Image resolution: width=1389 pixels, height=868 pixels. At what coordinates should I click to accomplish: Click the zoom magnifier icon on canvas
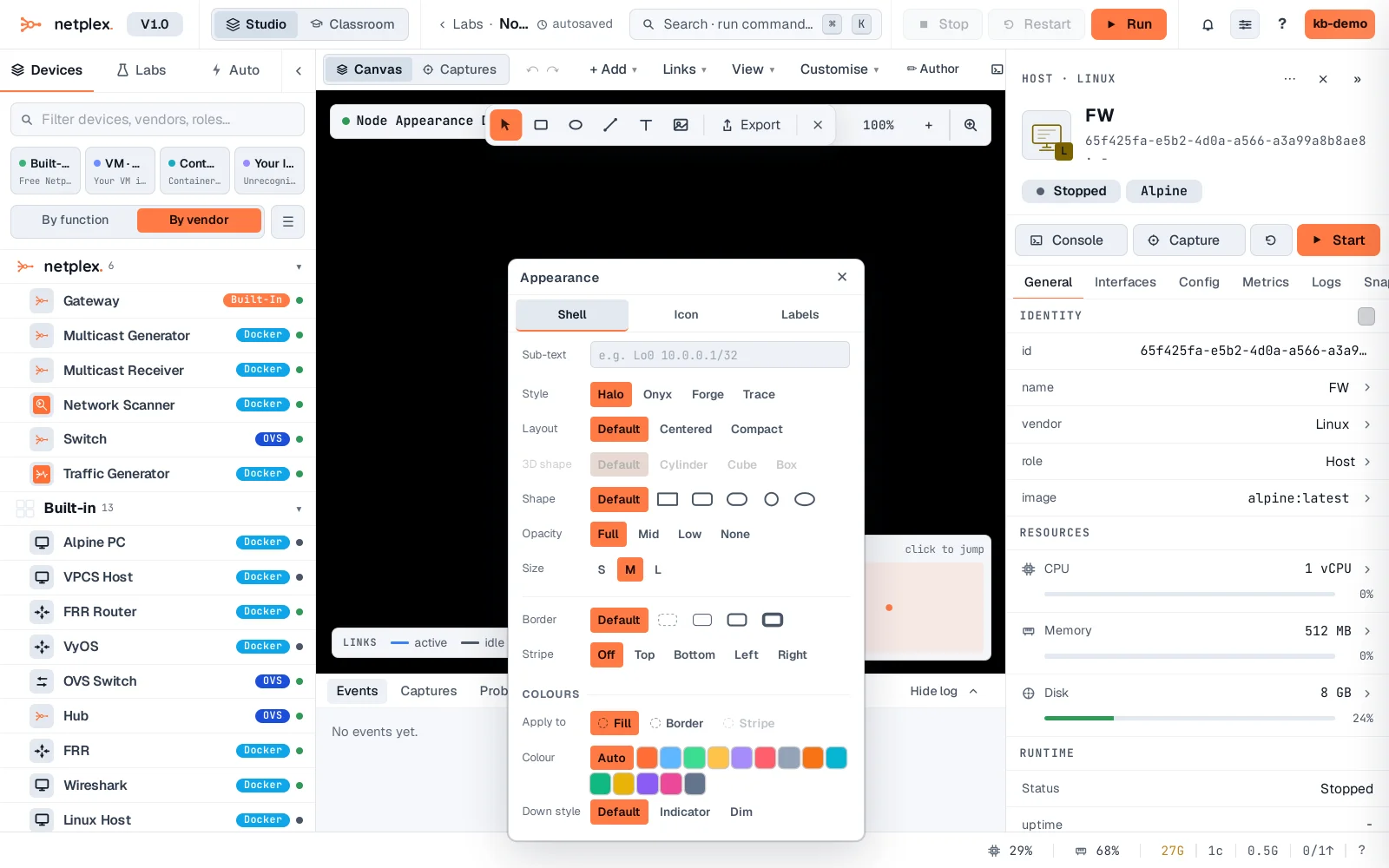coord(971,125)
